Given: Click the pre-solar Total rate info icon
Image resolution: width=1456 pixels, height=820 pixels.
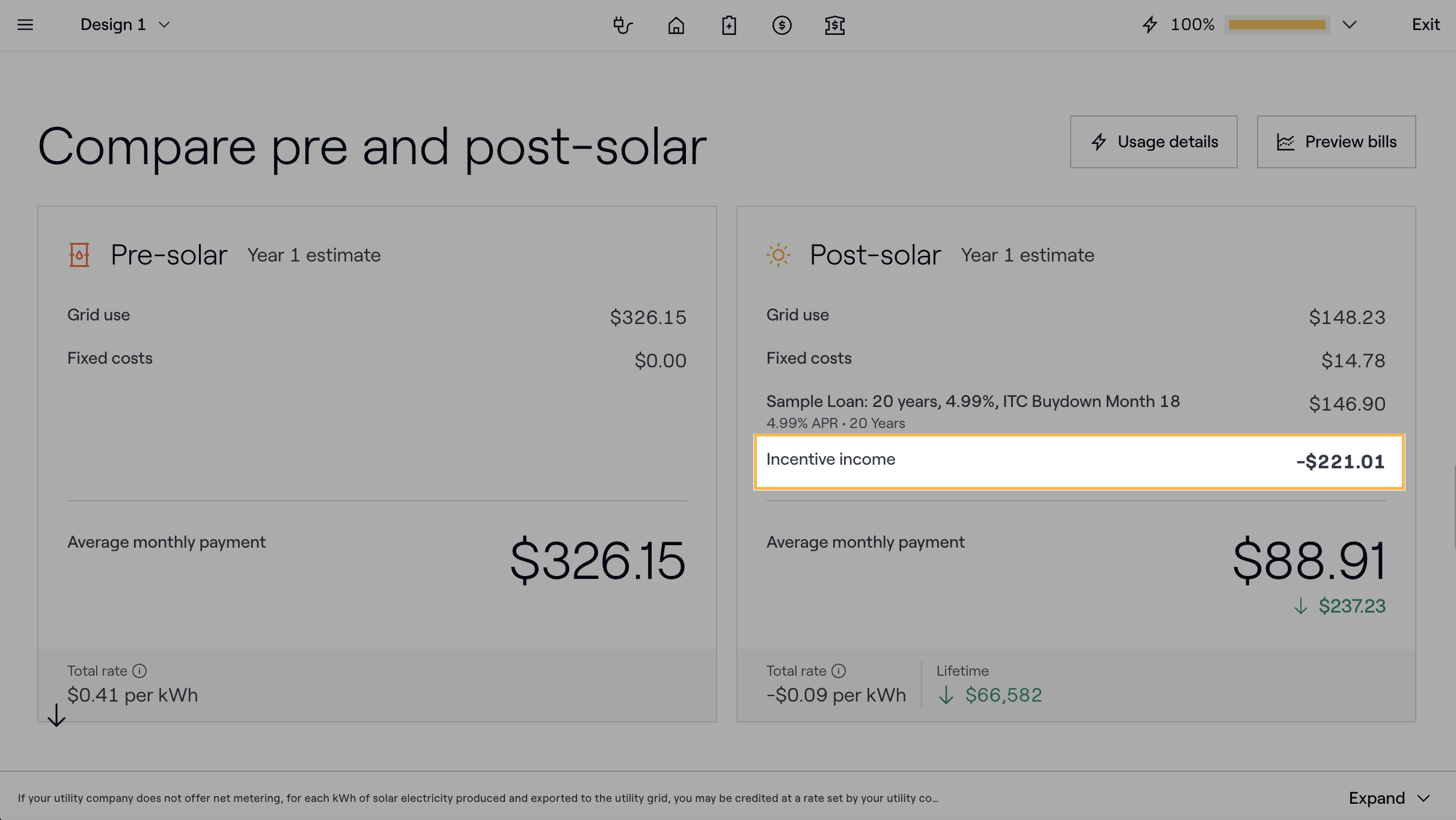Looking at the screenshot, I should [x=139, y=671].
